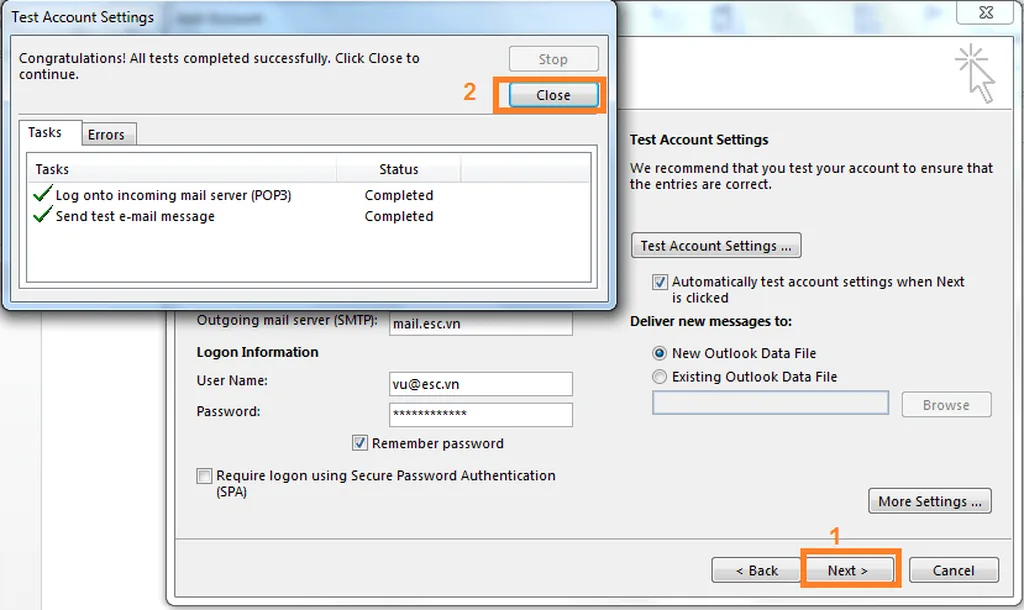
Task: Click the User Name field
Action: point(481,384)
